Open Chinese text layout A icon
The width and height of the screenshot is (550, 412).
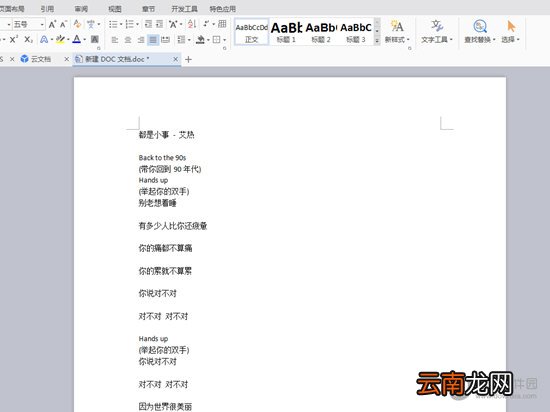pyautogui.click(x=173, y=24)
